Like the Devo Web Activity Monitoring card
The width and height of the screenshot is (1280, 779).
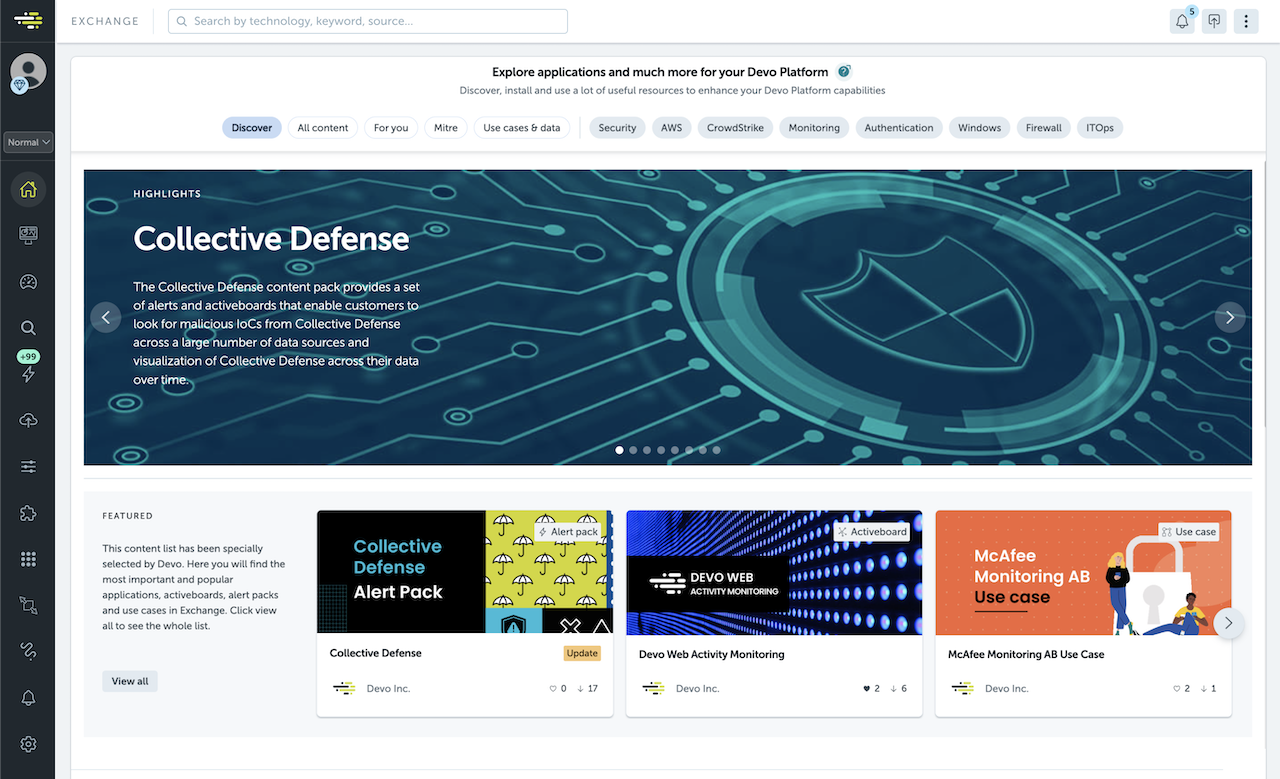pyautogui.click(x=867, y=689)
